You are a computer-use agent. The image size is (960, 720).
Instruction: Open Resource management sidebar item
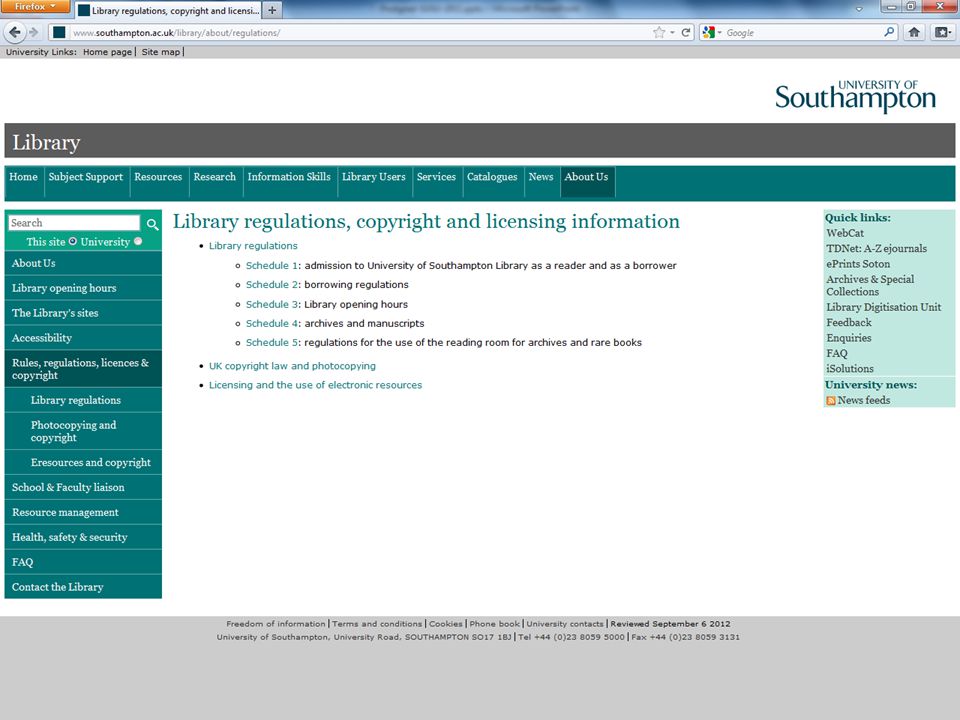click(83, 512)
